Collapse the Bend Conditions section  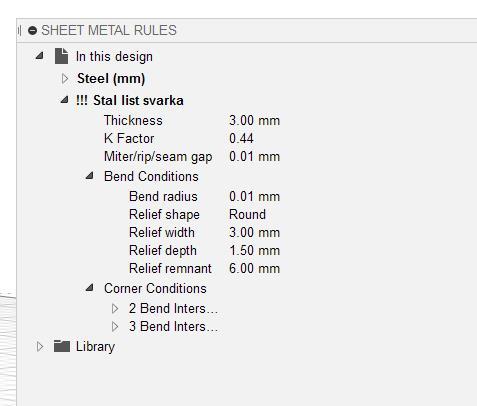[x=89, y=176]
